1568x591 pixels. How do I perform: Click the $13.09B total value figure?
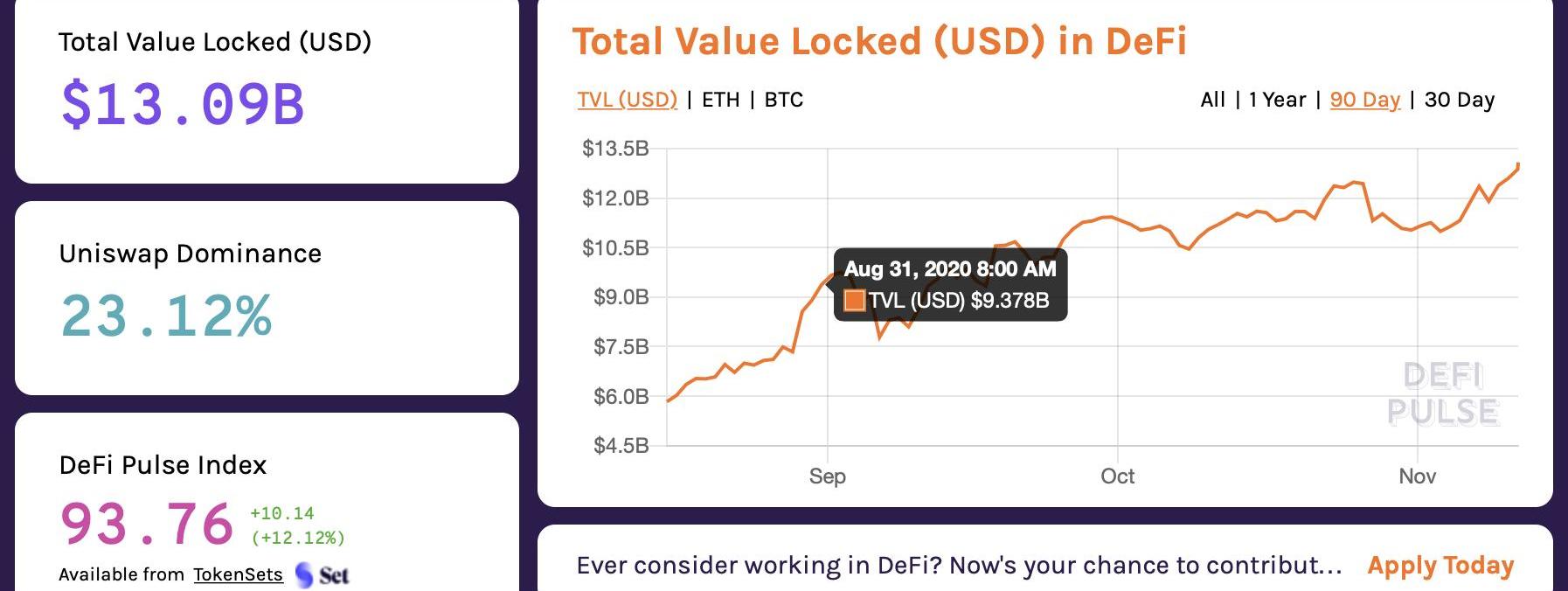point(183,104)
